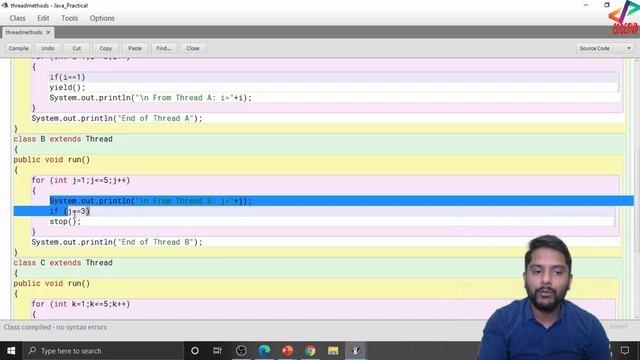Open Task View in the taskbar

tap(218, 351)
